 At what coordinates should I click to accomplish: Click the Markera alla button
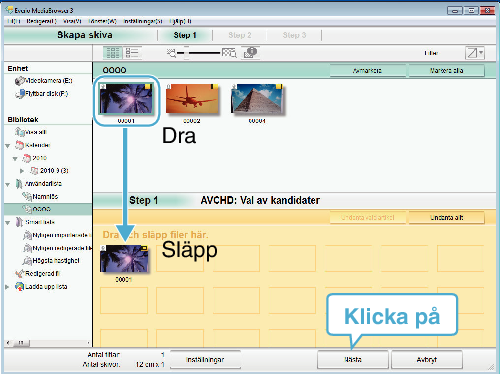pos(446,70)
